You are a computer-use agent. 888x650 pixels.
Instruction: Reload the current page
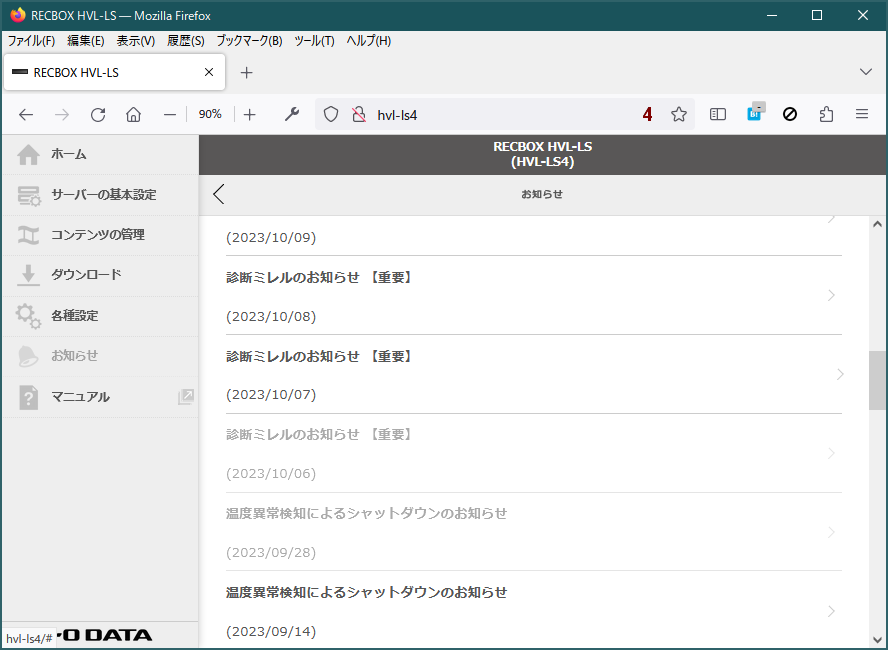[x=98, y=115]
